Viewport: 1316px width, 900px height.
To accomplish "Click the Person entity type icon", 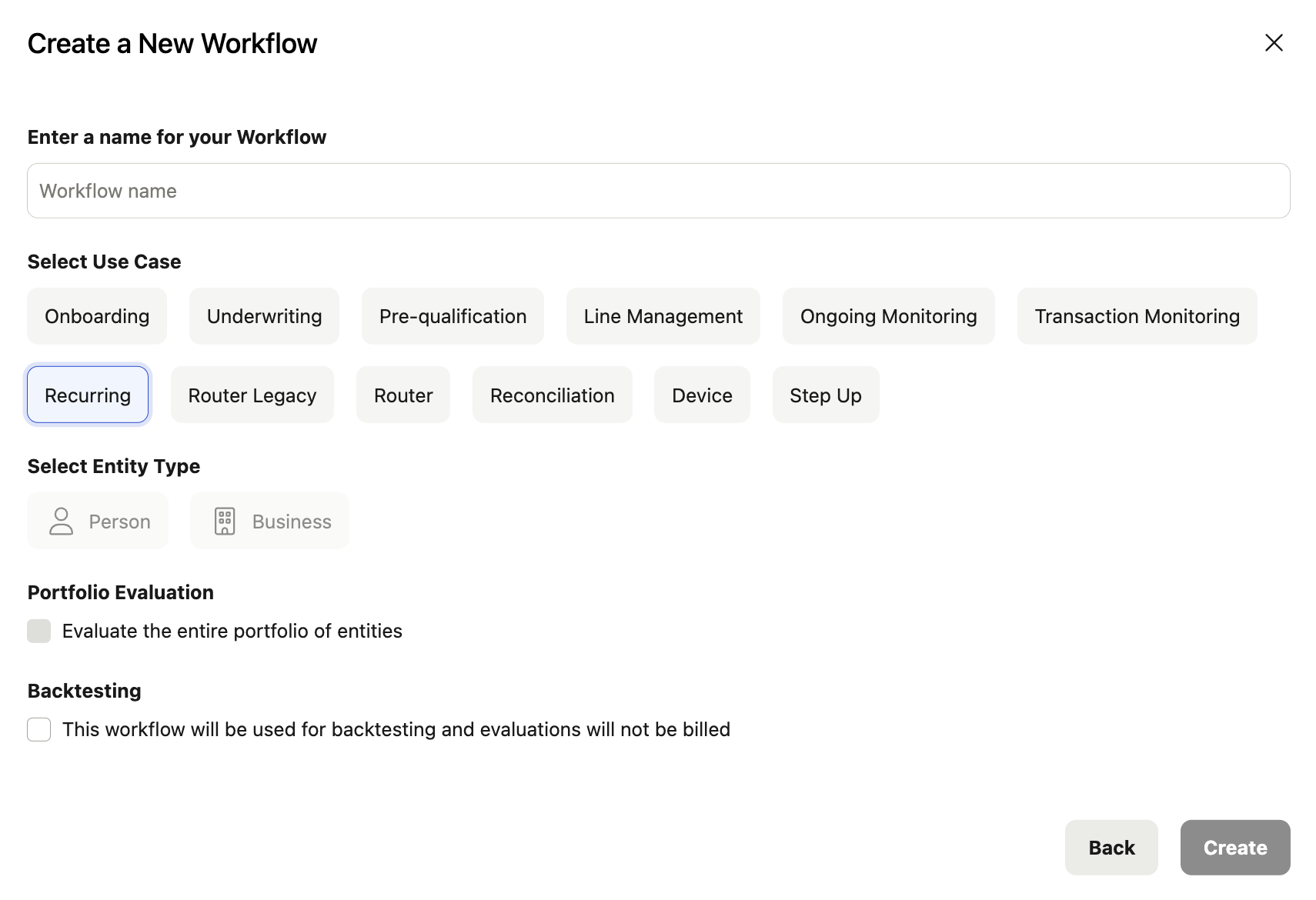I will 62,521.
